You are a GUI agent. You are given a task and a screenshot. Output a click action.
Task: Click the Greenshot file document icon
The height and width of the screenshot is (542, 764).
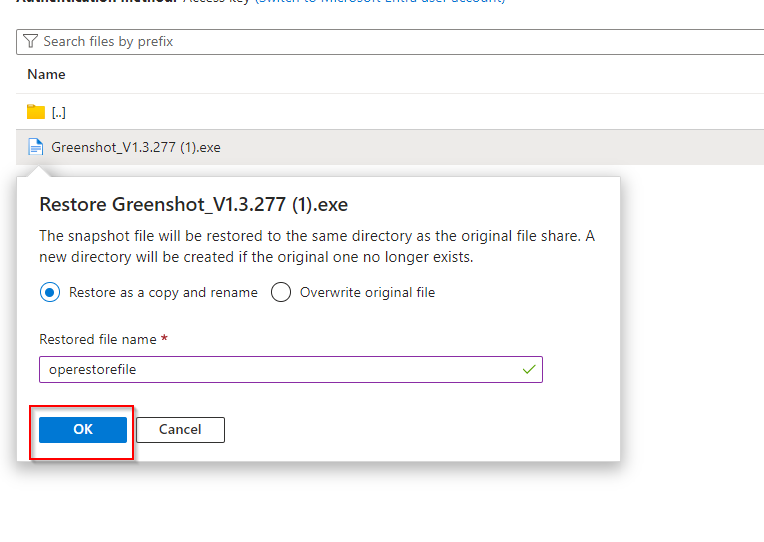[x=36, y=147]
